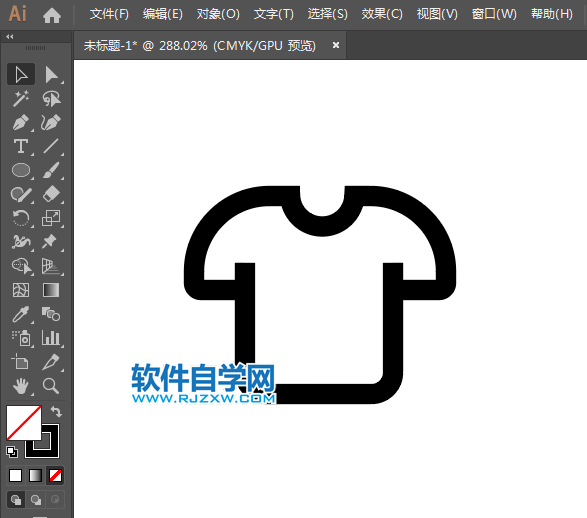The height and width of the screenshot is (518, 587).
Task: Open the 效果(C) menu
Action: [x=382, y=14]
